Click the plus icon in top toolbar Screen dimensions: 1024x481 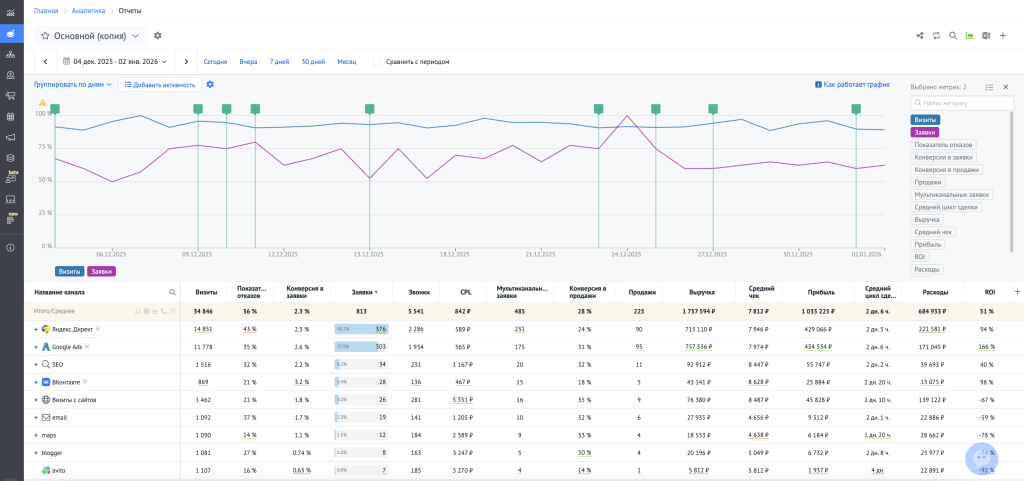(x=1002, y=36)
